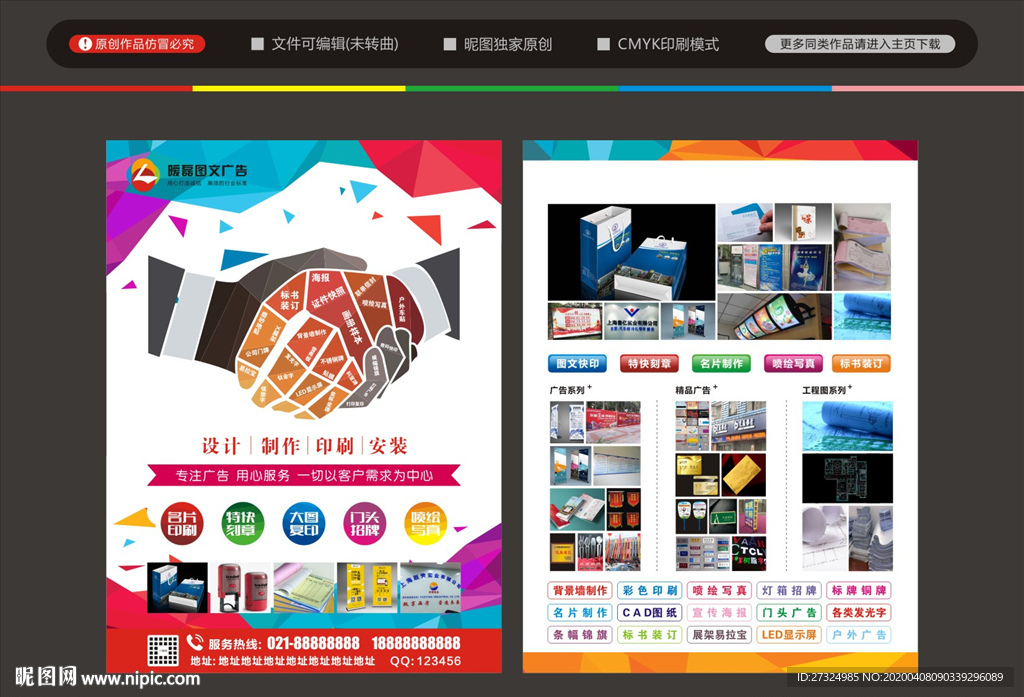Click 证件快照 segment on the handshake
1024x697 pixels.
(328, 297)
